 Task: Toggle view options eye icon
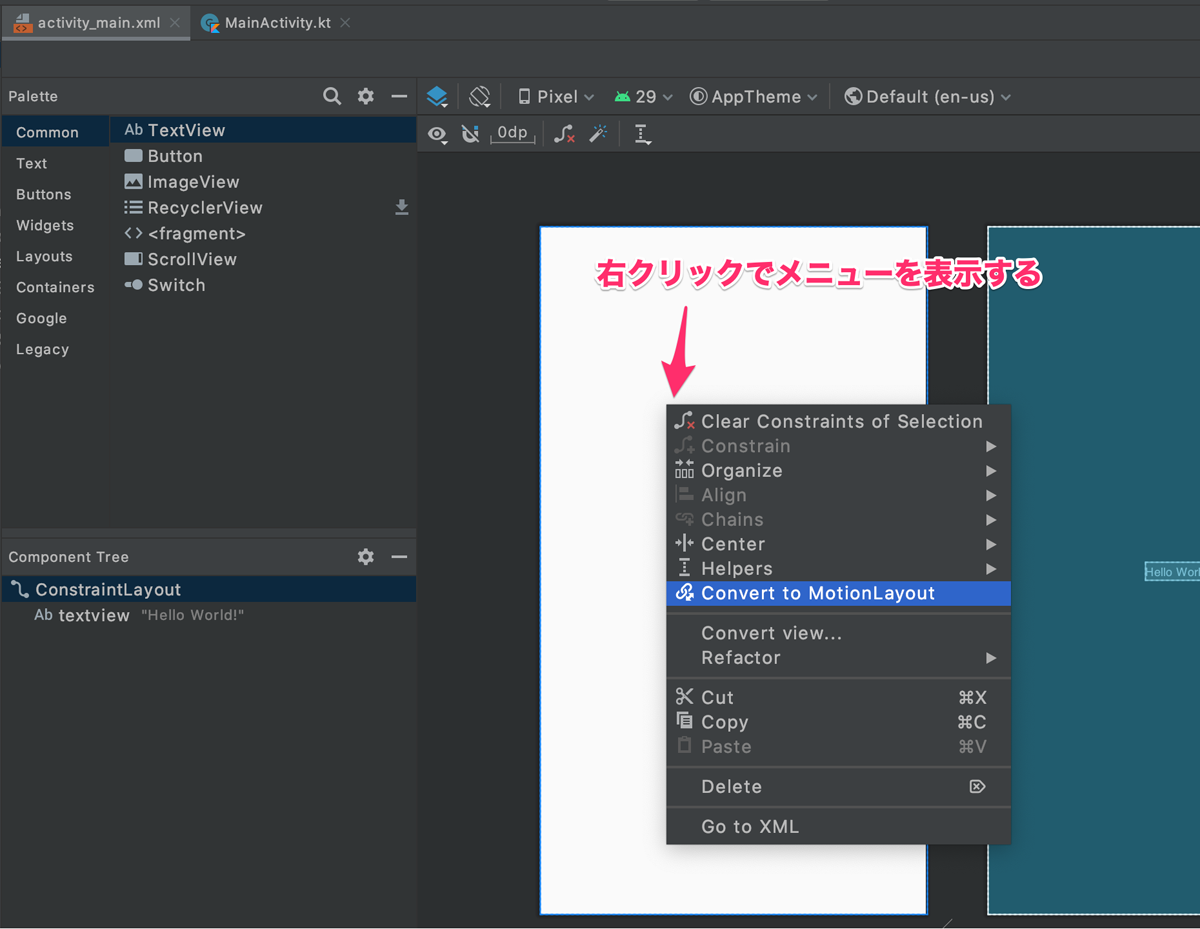(x=437, y=134)
